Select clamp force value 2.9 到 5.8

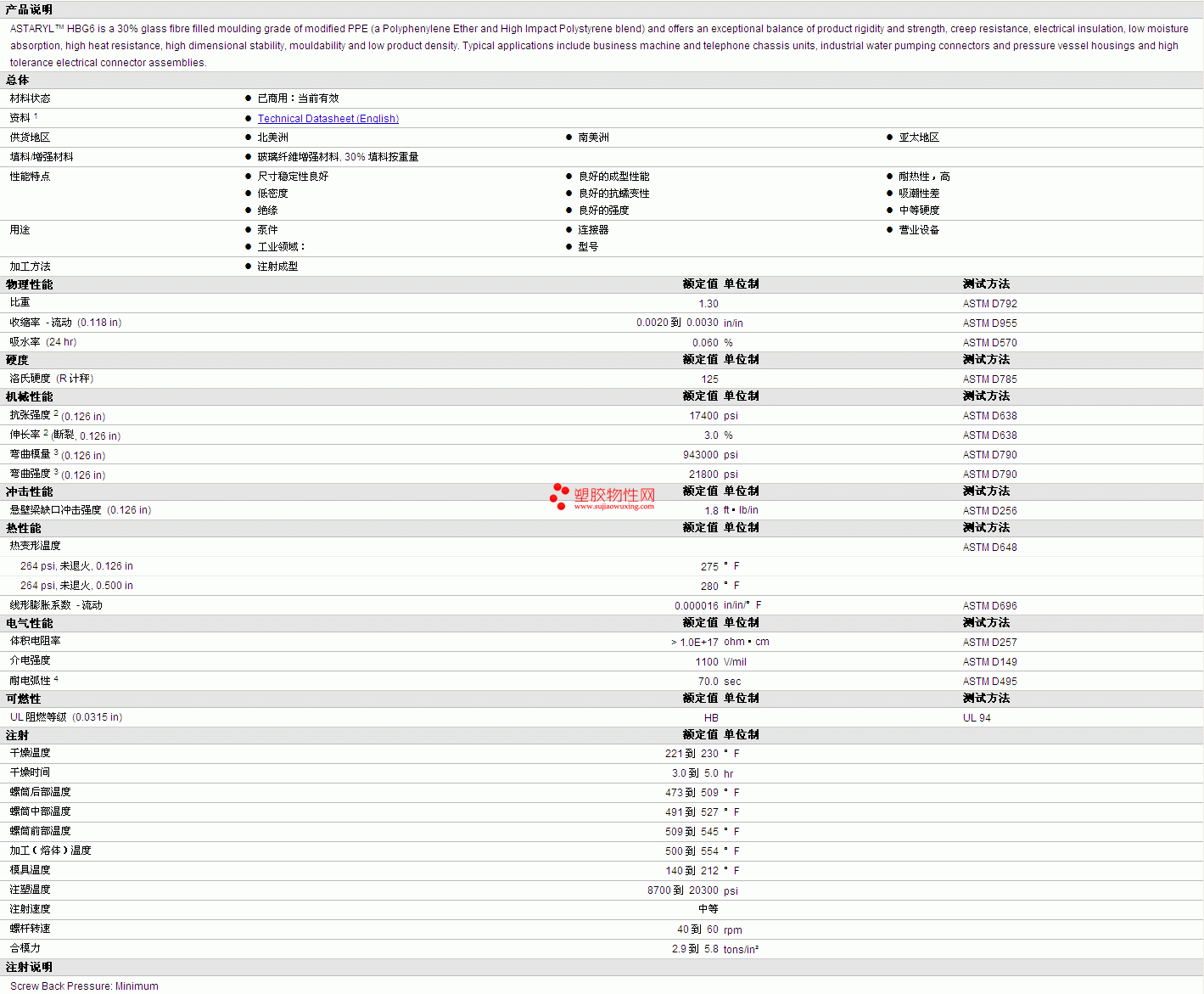click(695, 949)
